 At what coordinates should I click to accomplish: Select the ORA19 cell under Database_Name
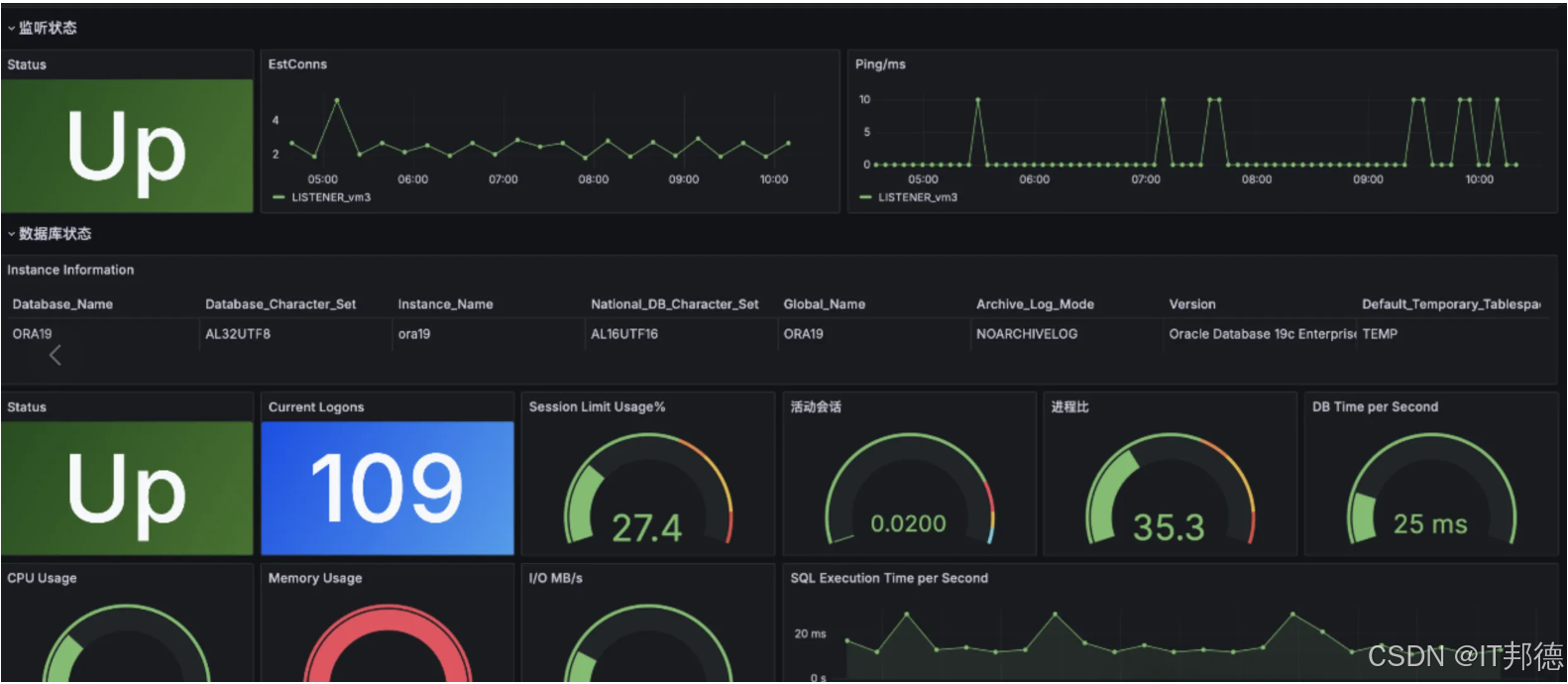(x=32, y=334)
